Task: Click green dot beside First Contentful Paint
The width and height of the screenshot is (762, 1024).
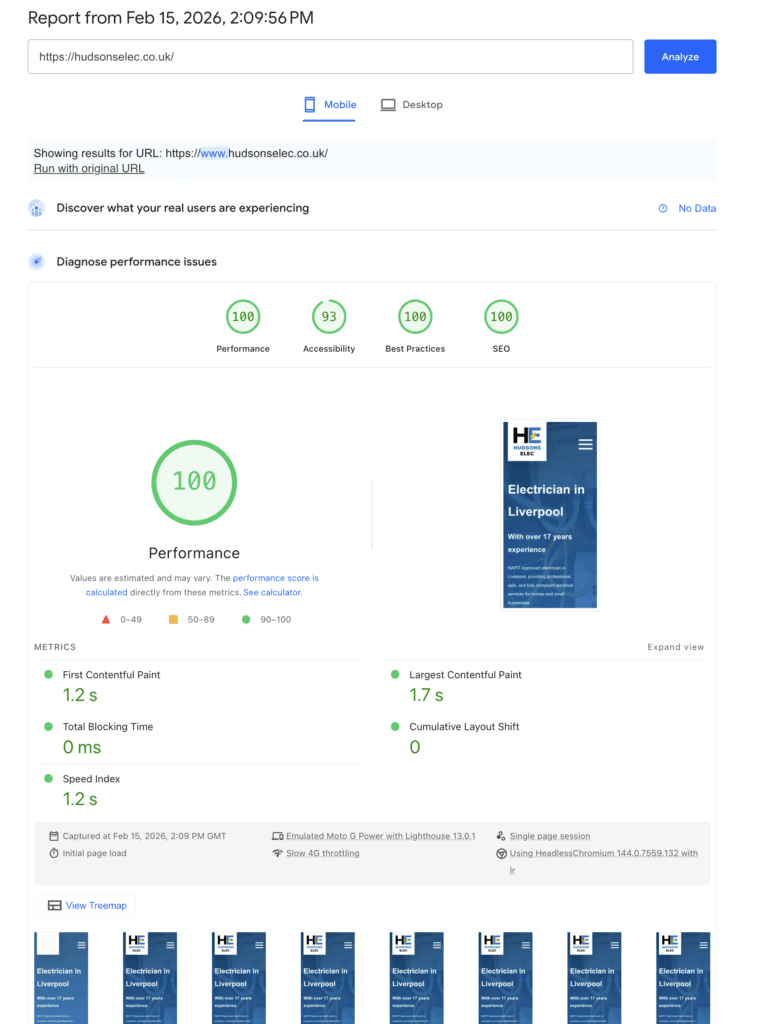Action: pyautogui.click(x=48, y=675)
